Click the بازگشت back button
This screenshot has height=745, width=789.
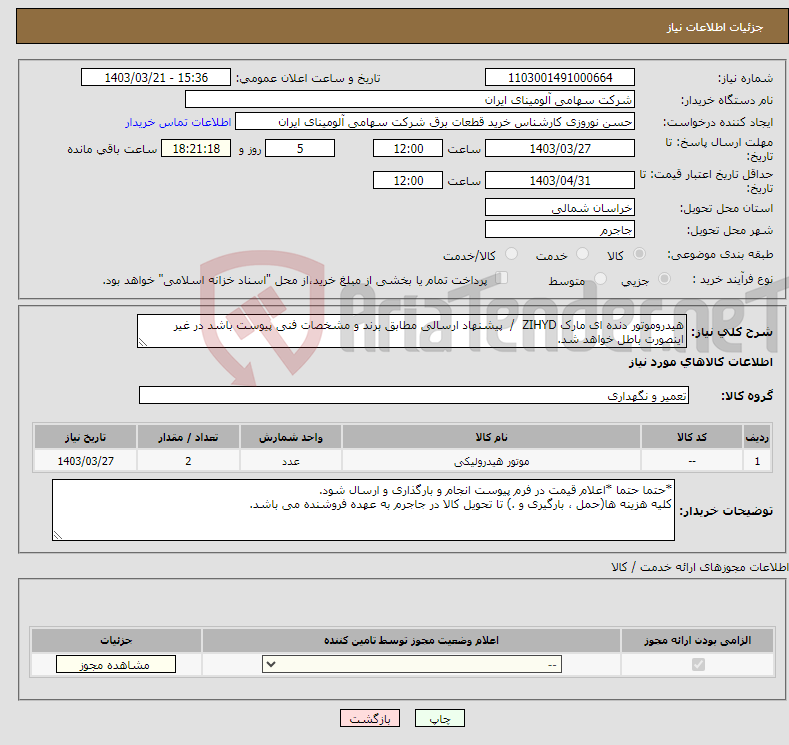tap(370, 719)
